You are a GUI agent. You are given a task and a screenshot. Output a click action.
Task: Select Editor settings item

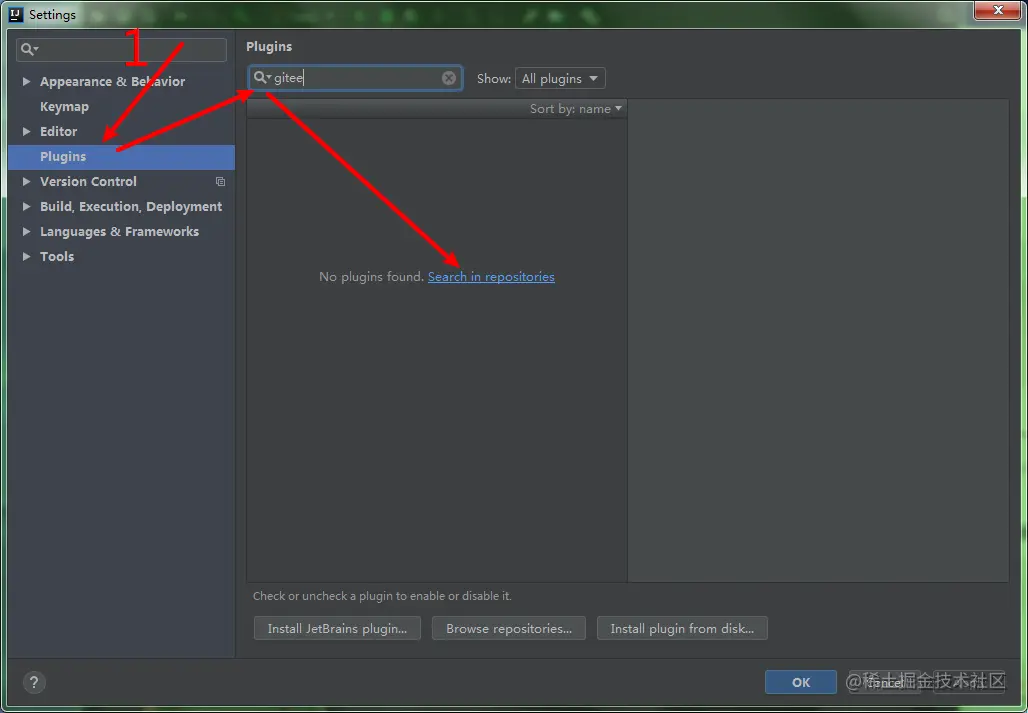(58, 131)
